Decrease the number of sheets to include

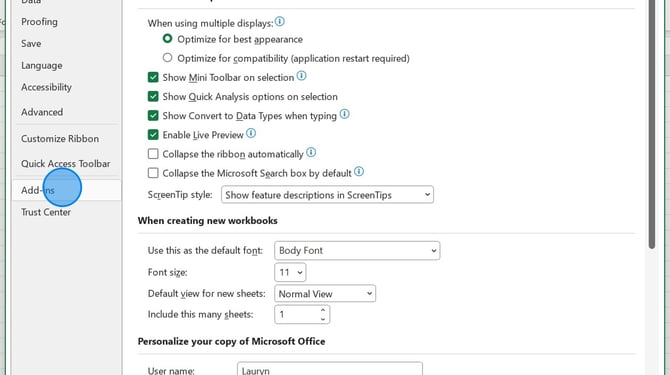323,319
